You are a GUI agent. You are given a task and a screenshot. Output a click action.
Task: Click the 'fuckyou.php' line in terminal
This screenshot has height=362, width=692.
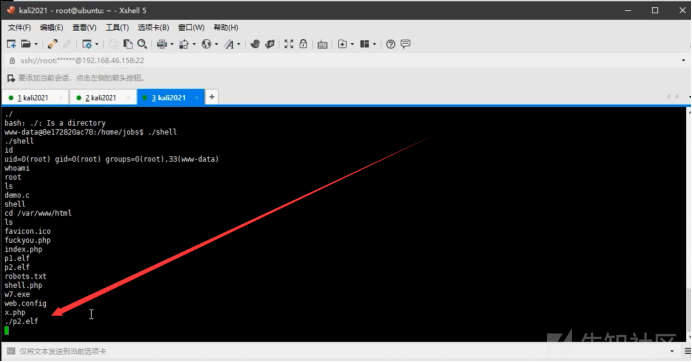tap(28, 240)
